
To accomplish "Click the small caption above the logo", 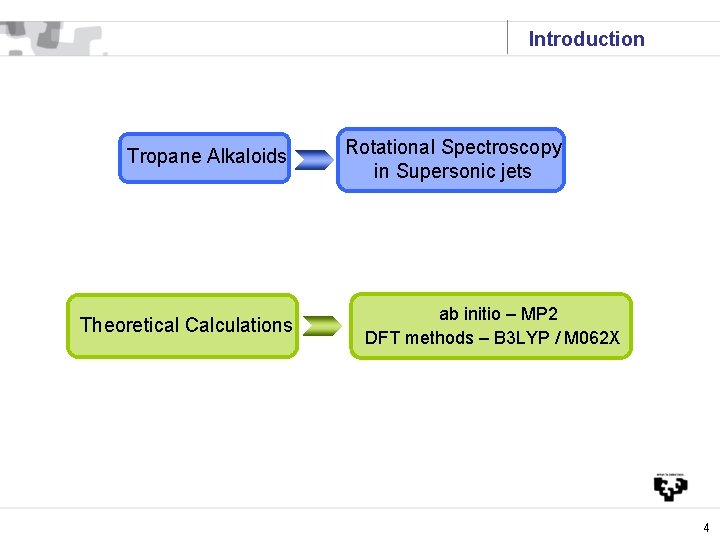I will (x=670, y=474).
